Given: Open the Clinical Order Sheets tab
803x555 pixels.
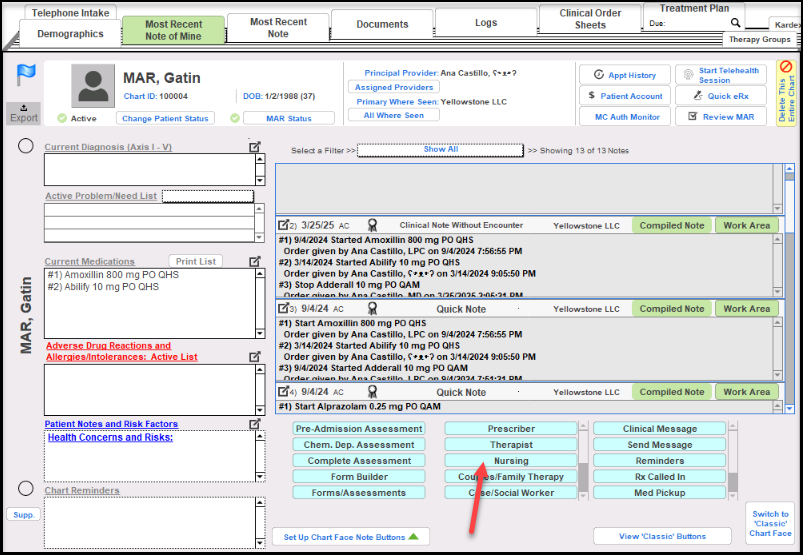Looking at the screenshot, I should pyautogui.click(x=590, y=19).
